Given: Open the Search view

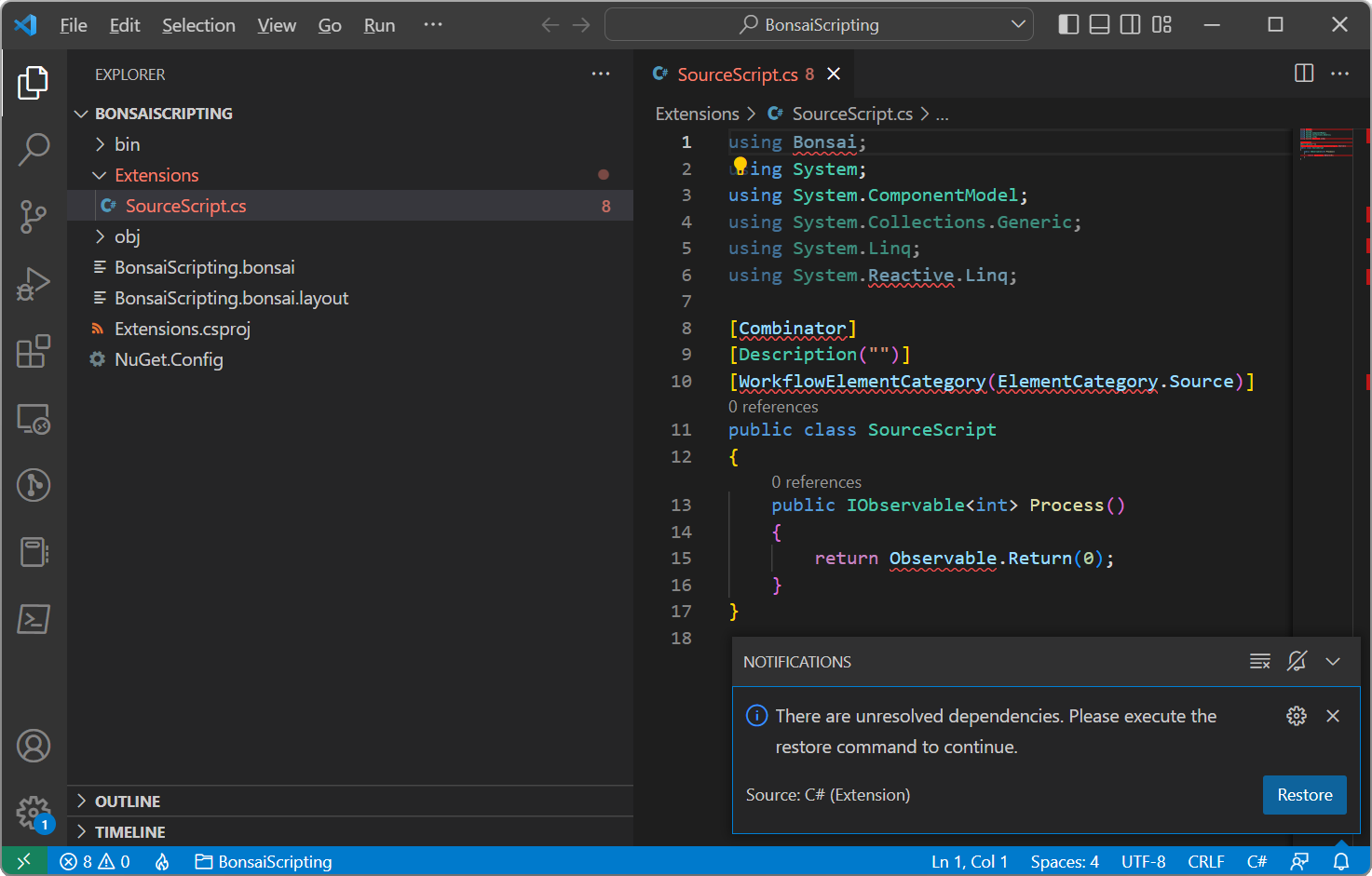Looking at the screenshot, I should tap(34, 149).
